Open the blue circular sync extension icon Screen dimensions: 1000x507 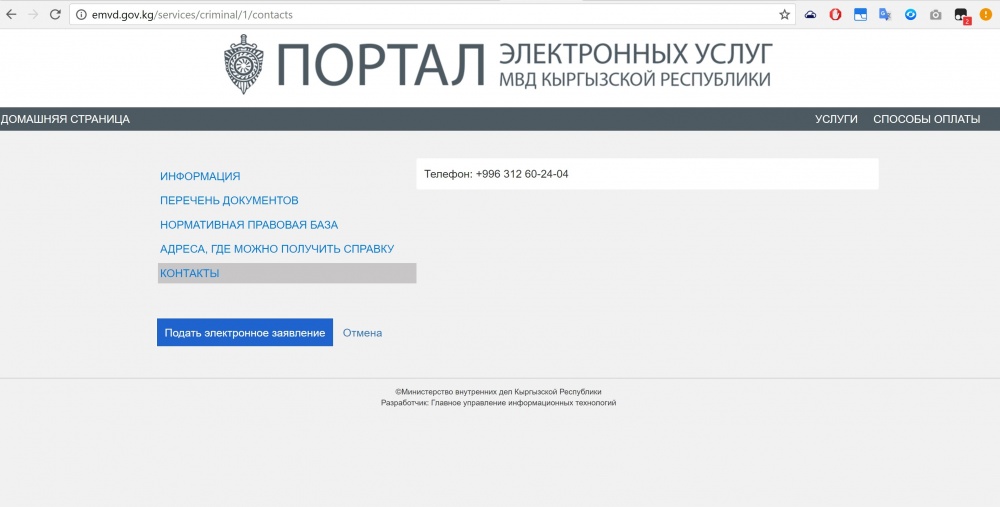(x=911, y=15)
